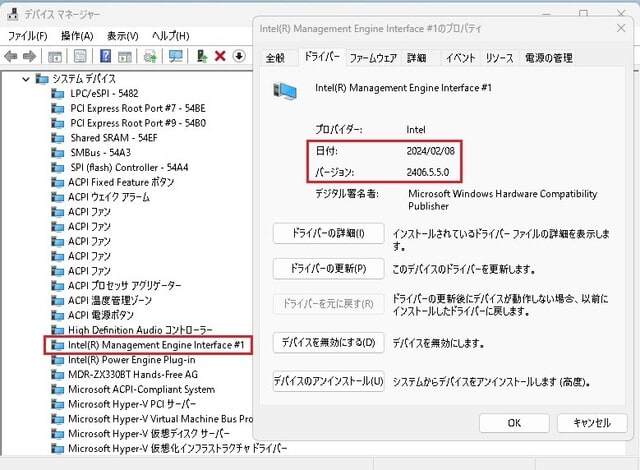Click the driver date 2024/02/08

430,151
